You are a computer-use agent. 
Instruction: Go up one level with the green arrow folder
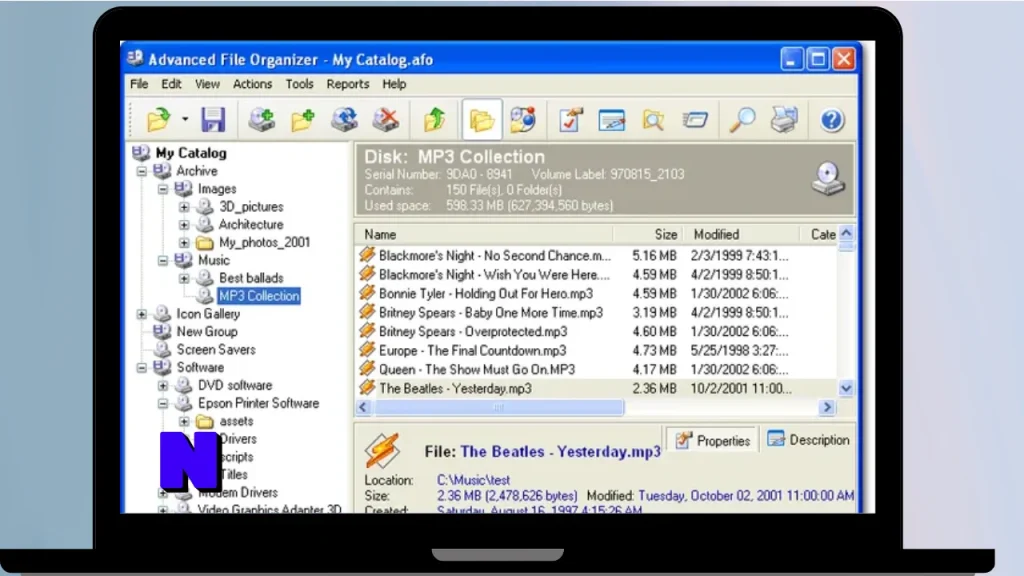tap(434, 120)
